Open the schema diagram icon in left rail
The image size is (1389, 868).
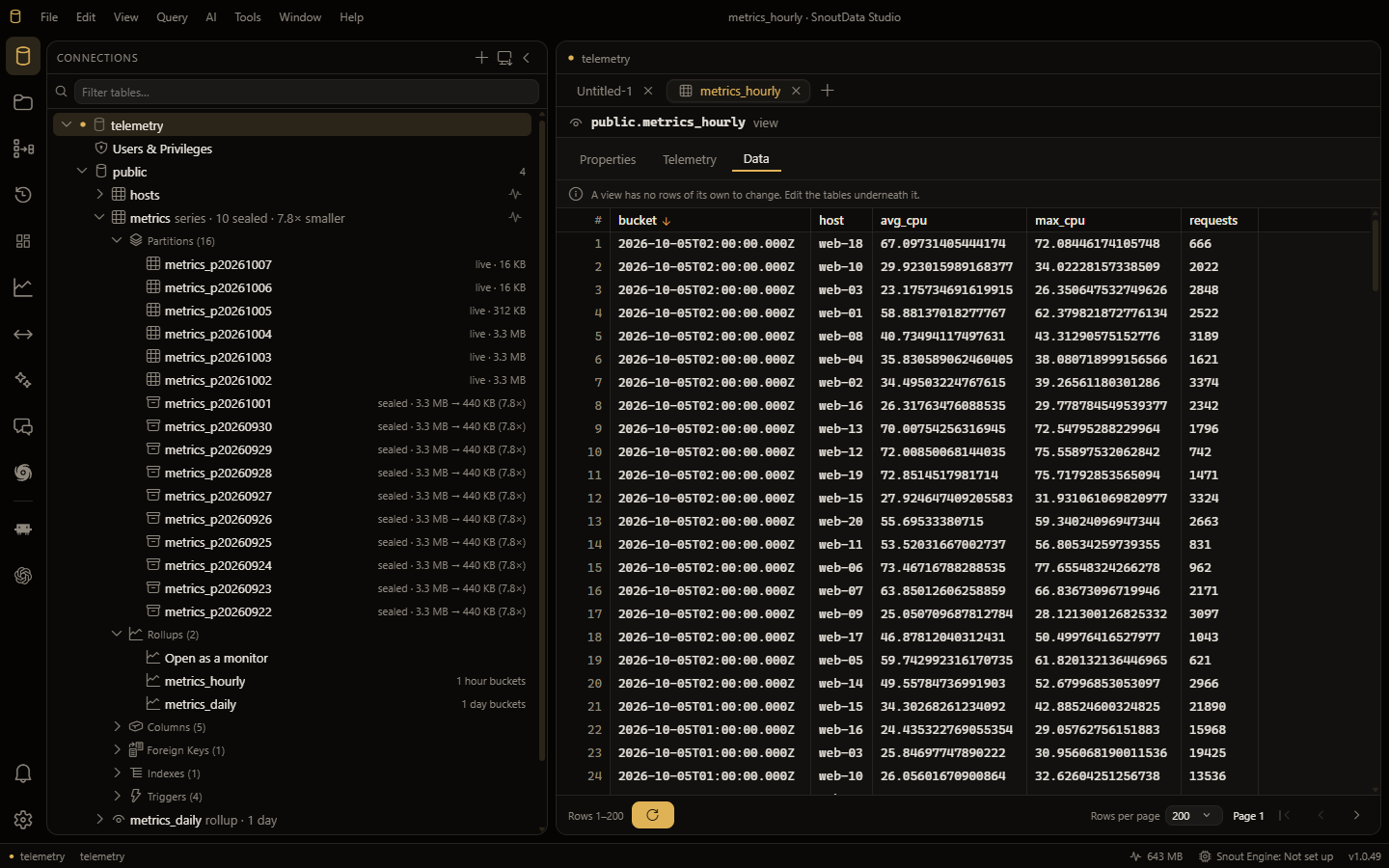click(x=23, y=149)
